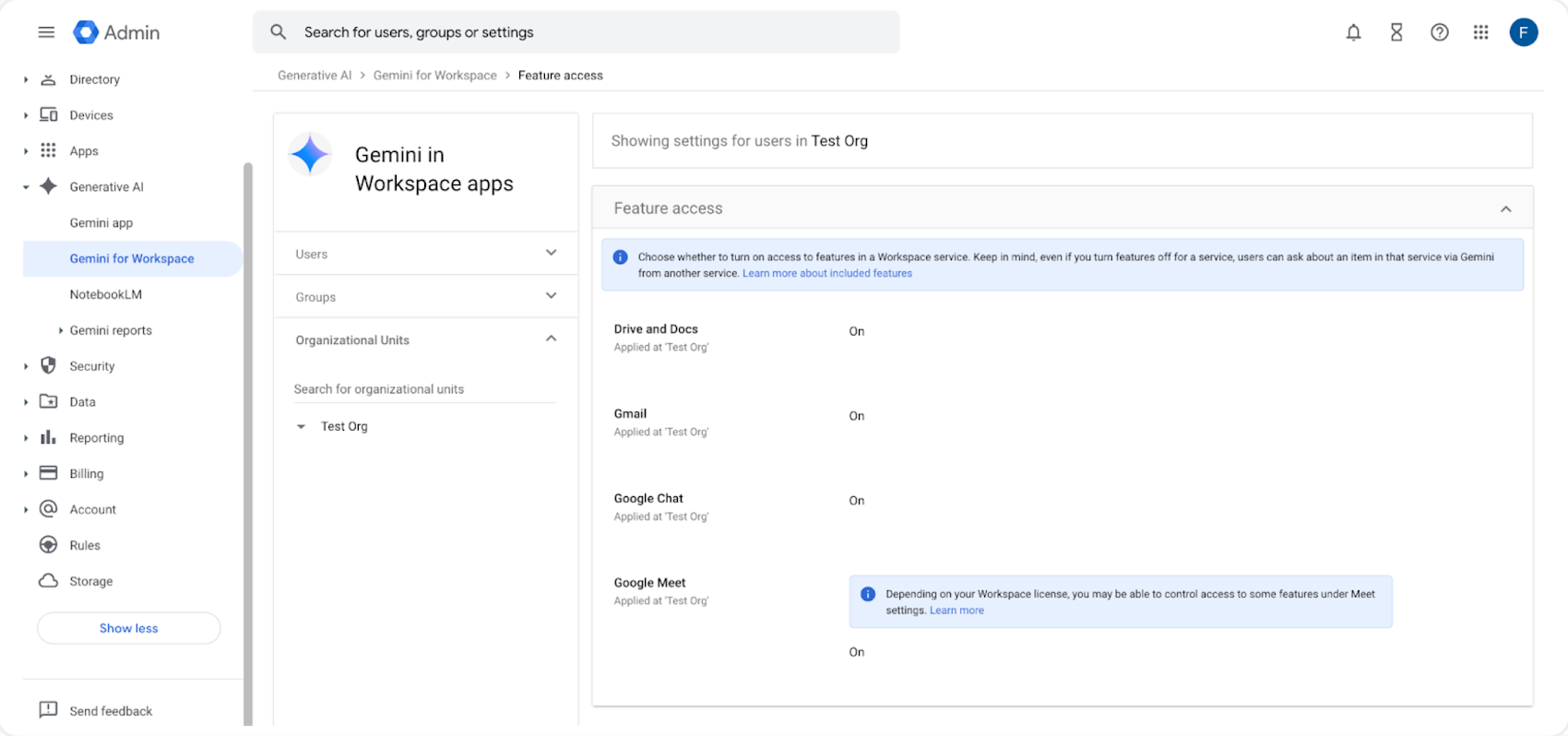Expand the Groups panel chevron
Image resolution: width=1568 pixels, height=736 pixels.
551,296
